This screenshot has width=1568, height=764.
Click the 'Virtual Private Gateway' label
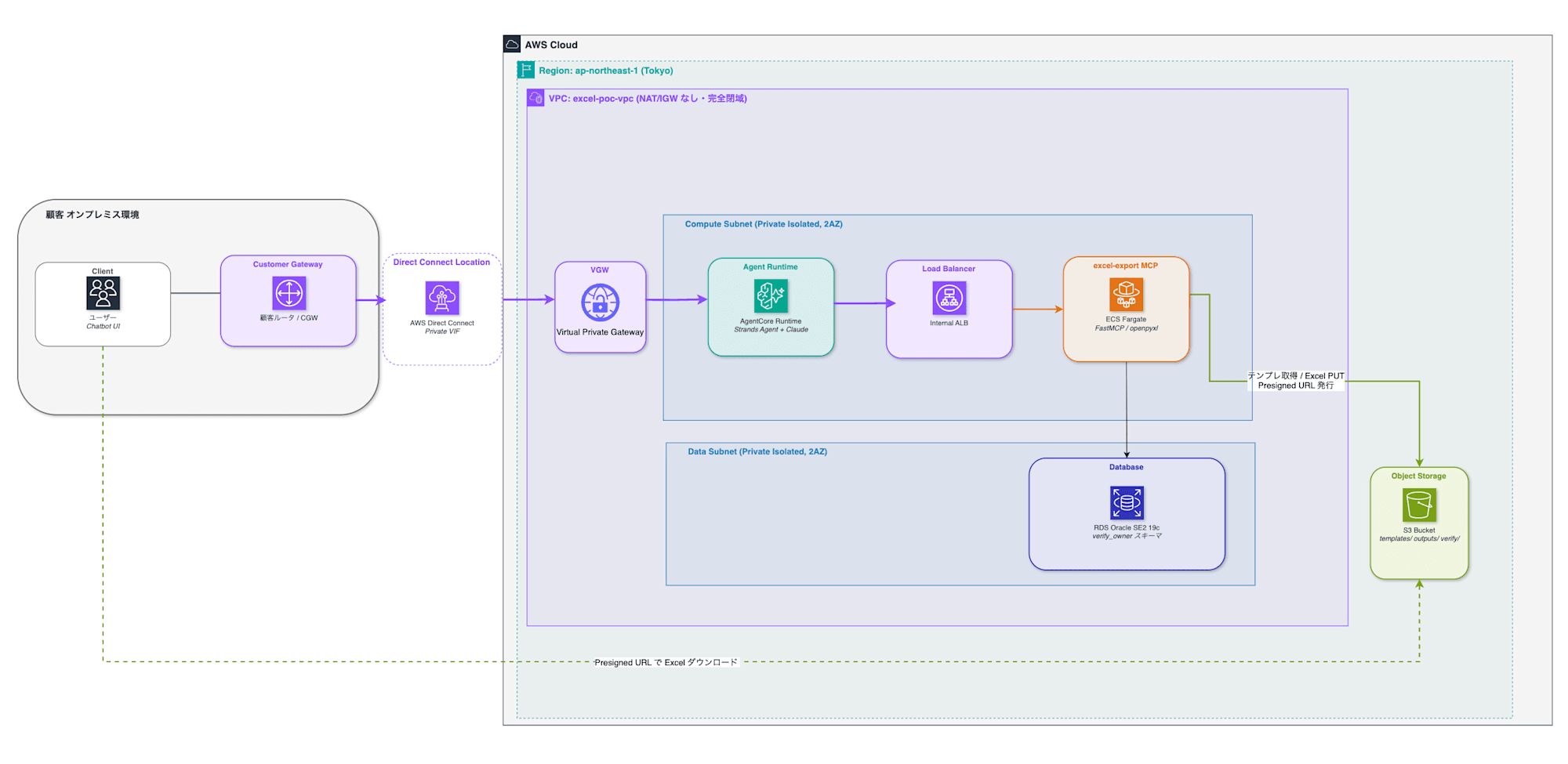tap(601, 332)
